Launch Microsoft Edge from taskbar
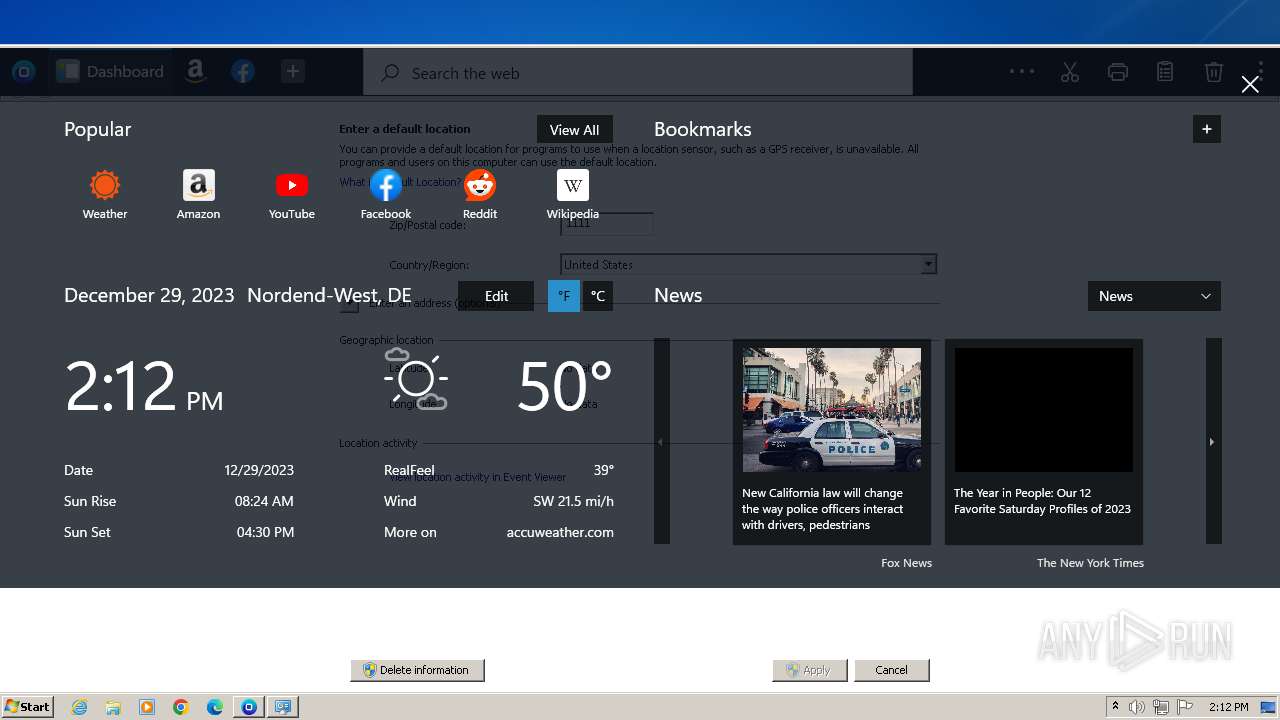Viewport: 1280px width, 720px height. pyautogui.click(x=215, y=707)
